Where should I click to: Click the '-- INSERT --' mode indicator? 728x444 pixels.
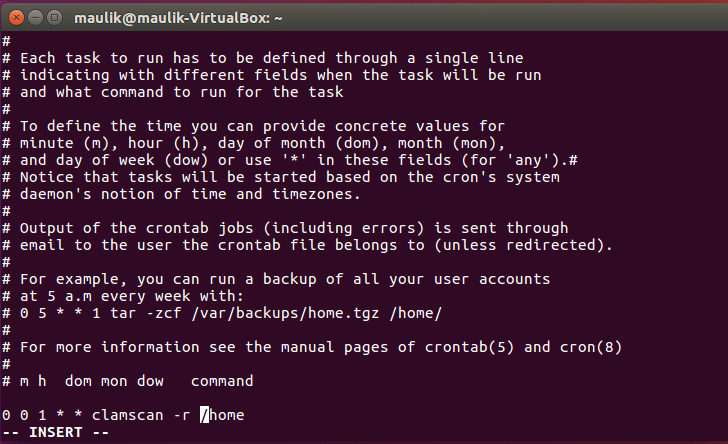[58, 432]
